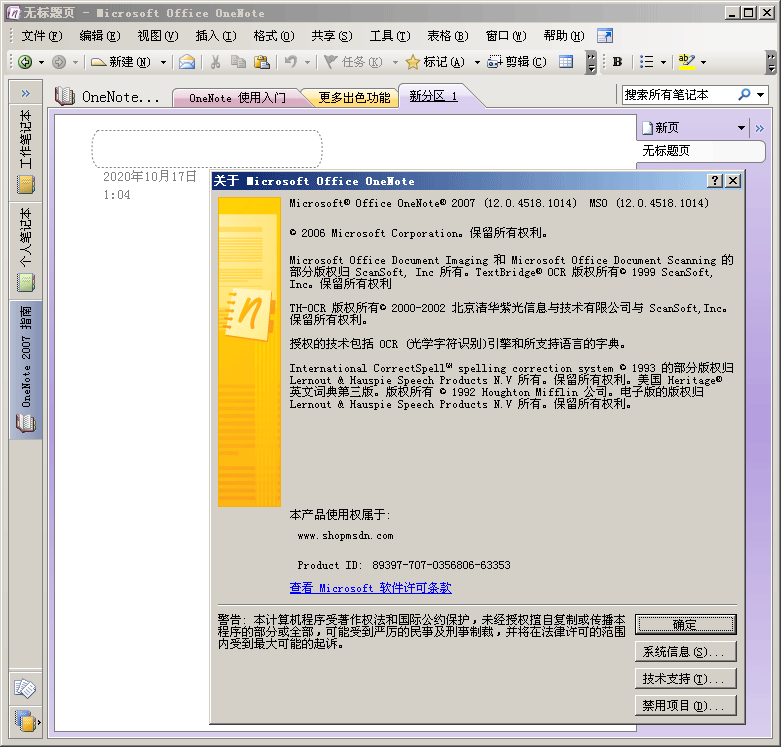Open the search scope dropdown arrow
Screen dimensions: 781x747
[761, 95]
